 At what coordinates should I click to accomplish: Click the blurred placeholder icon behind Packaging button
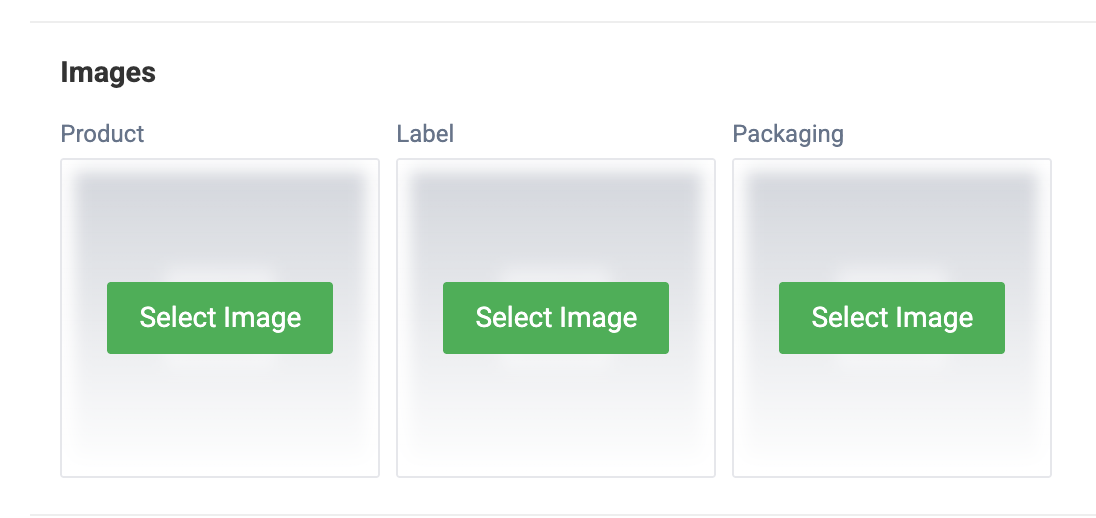(x=892, y=274)
